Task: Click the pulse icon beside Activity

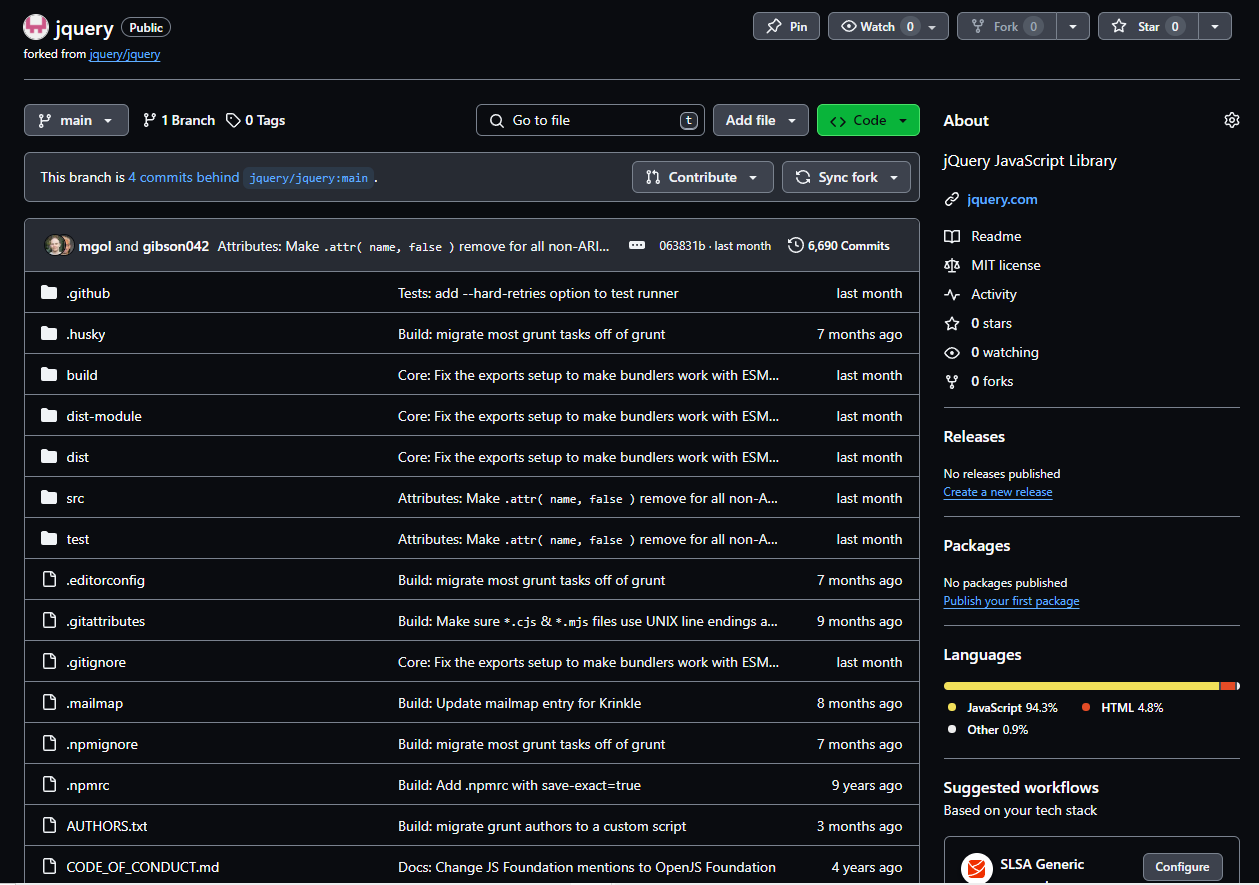Action: pyautogui.click(x=951, y=294)
